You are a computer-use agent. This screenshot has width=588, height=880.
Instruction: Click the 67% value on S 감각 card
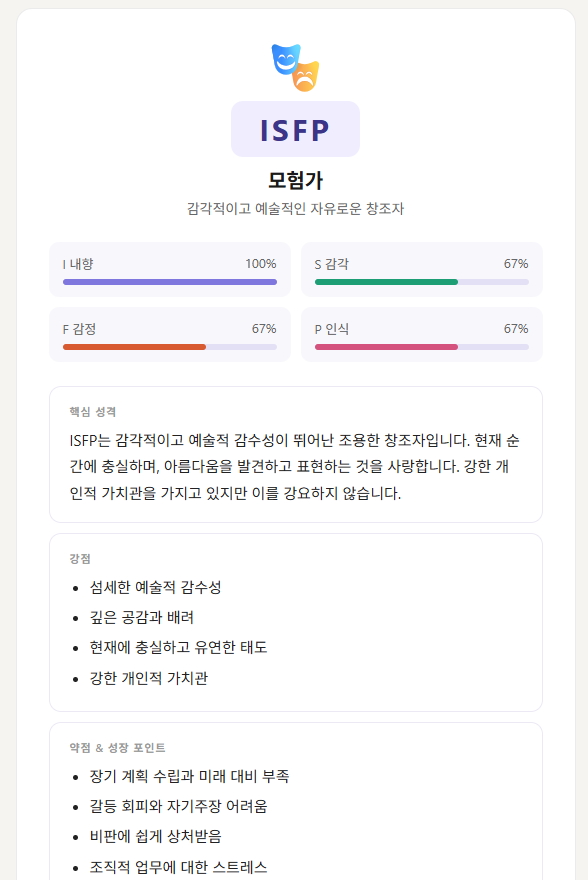point(516,264)
